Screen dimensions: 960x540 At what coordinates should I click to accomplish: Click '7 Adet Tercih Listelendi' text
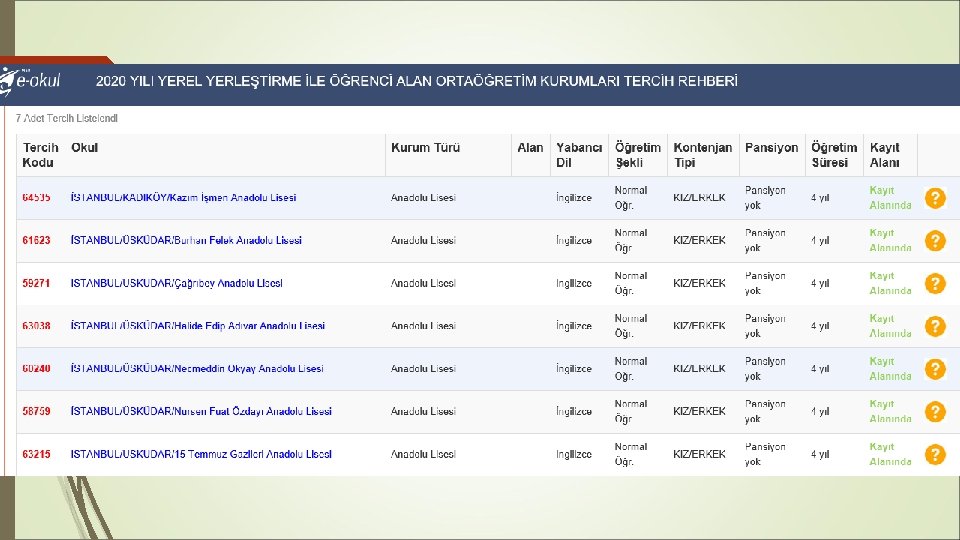pyautogui.click(x=67, y=118)
